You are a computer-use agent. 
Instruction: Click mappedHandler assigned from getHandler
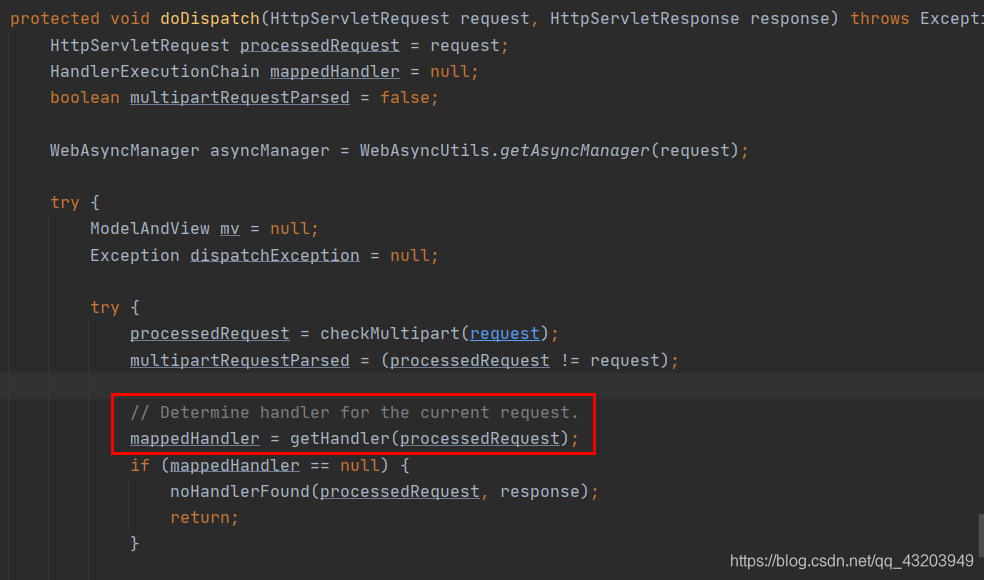pyautogui.click(x=195, y=438)
